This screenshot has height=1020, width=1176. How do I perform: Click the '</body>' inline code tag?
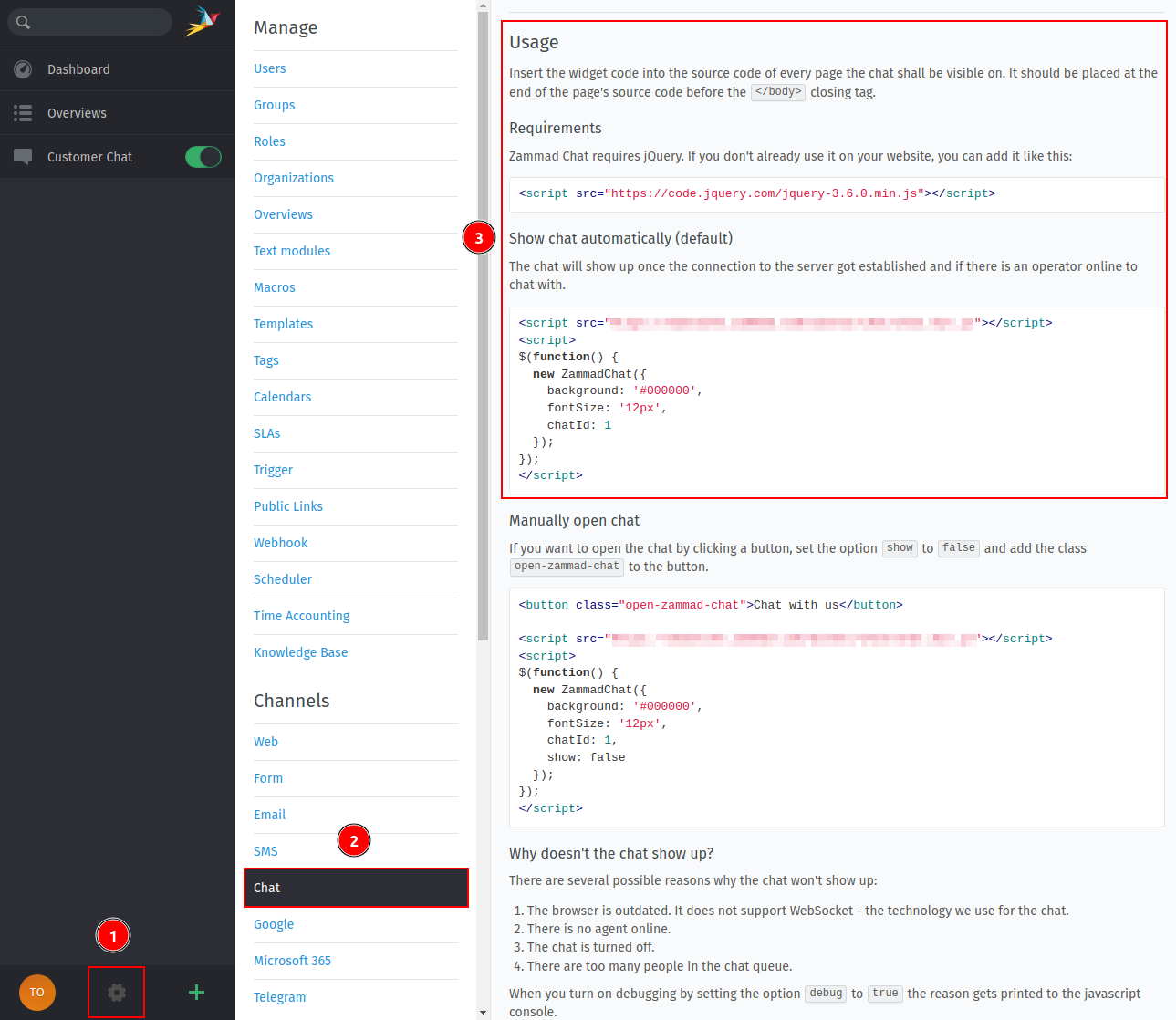[778, 92]
